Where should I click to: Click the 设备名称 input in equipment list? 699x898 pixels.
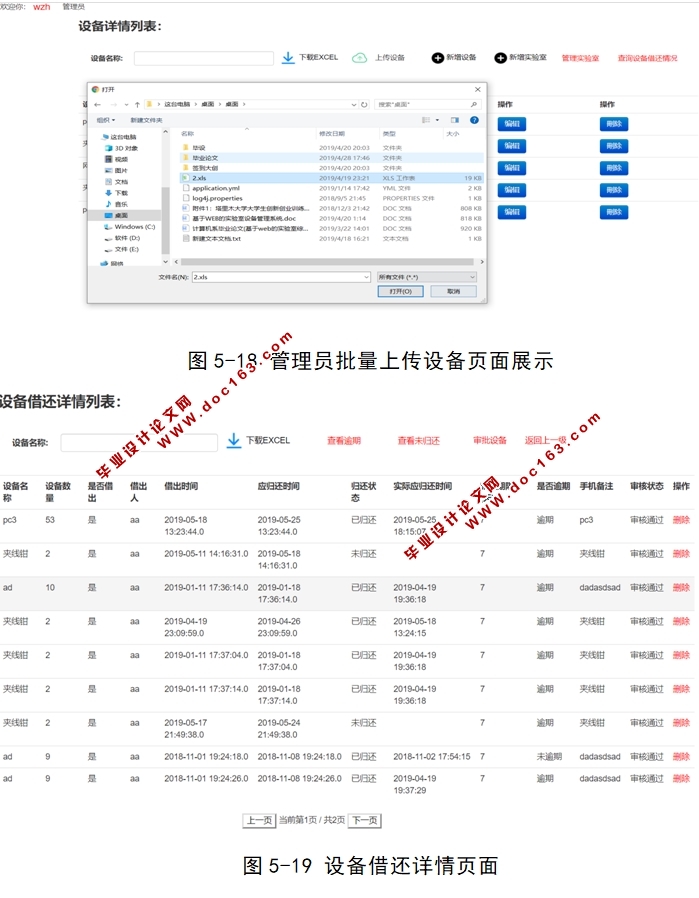[x=204, y=58]
